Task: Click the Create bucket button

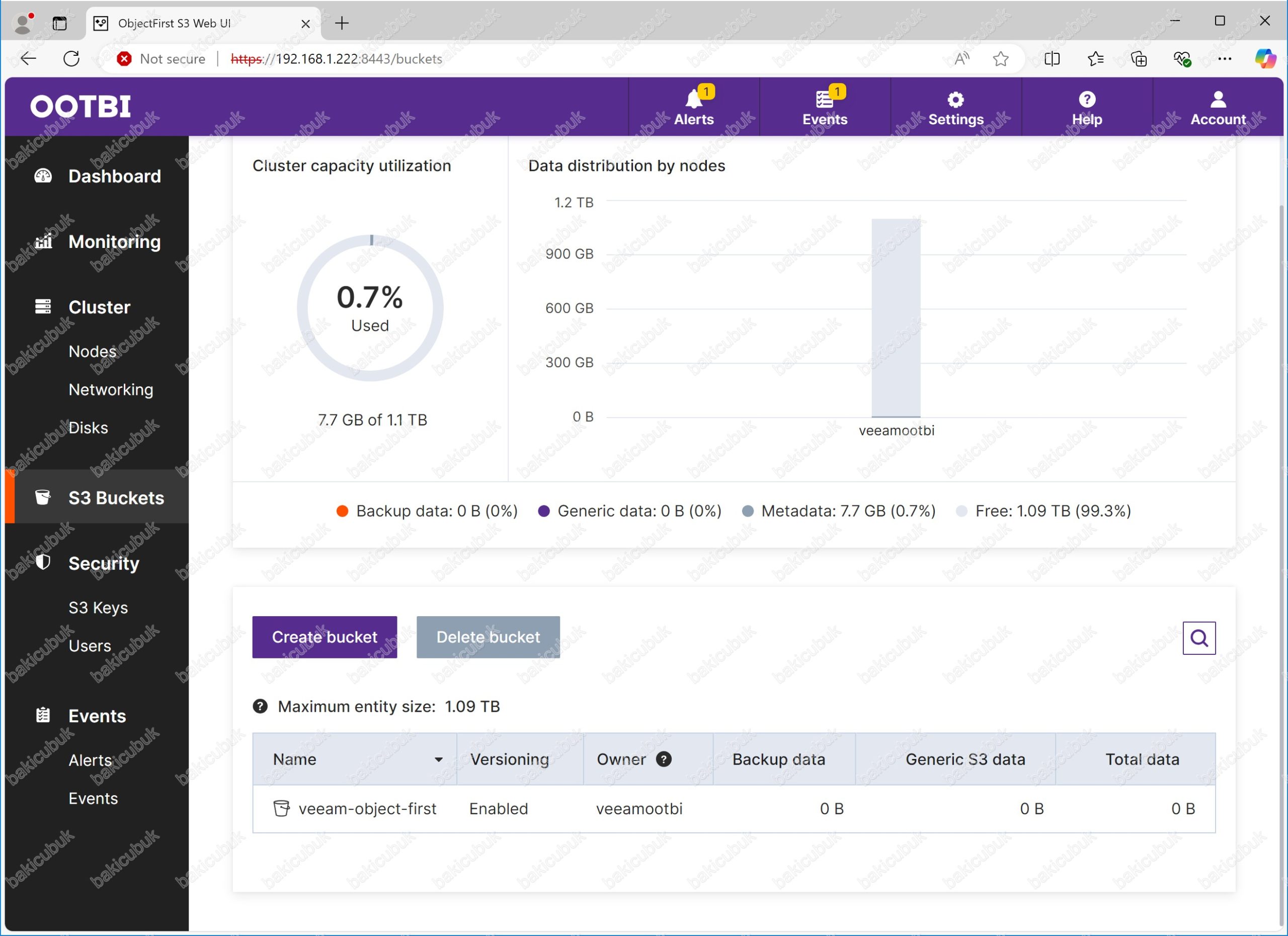Action: (325, 637)
